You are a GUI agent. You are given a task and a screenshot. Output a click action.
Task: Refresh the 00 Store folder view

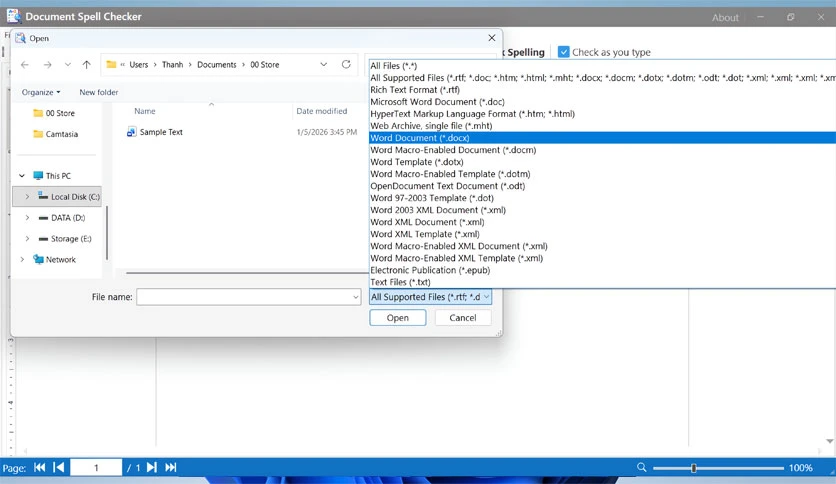coord(346,64)
